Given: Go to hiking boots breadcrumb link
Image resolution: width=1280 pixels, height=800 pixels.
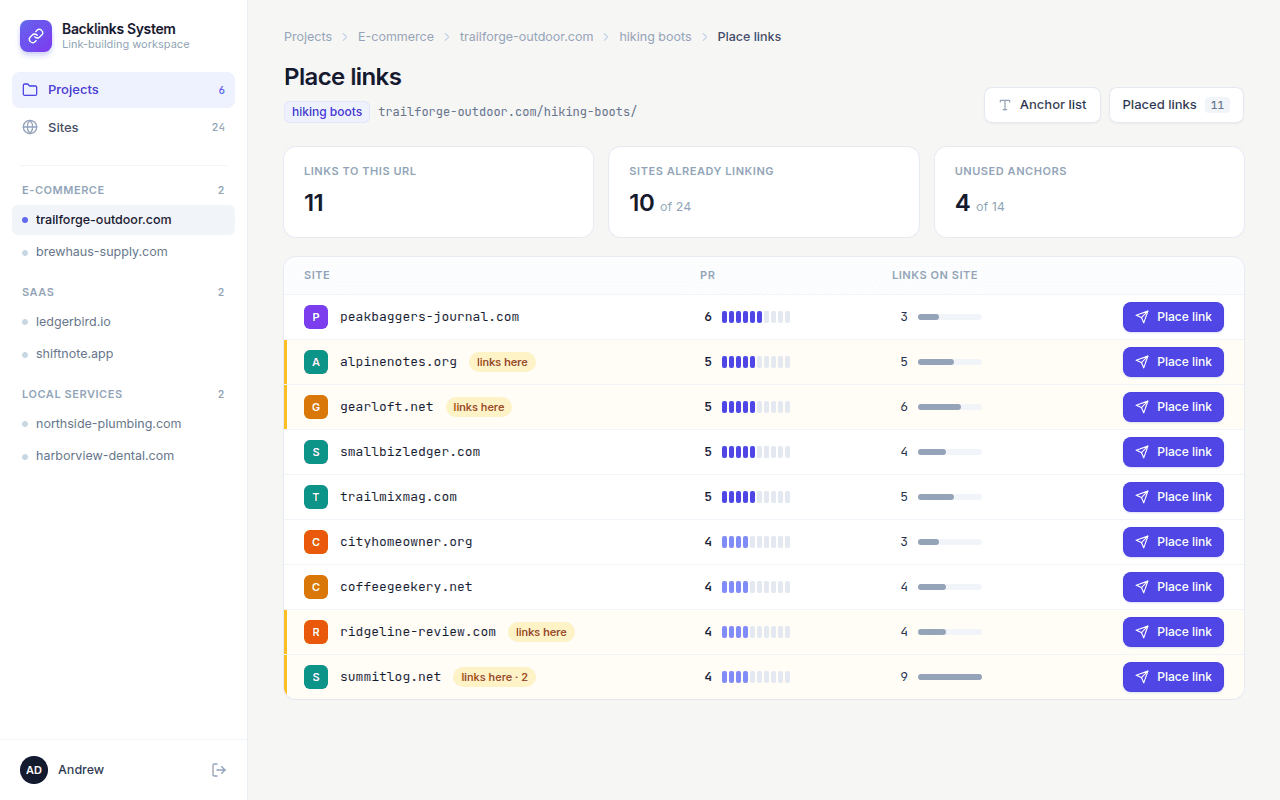Looking at the screenshot, I should [655, 37].
